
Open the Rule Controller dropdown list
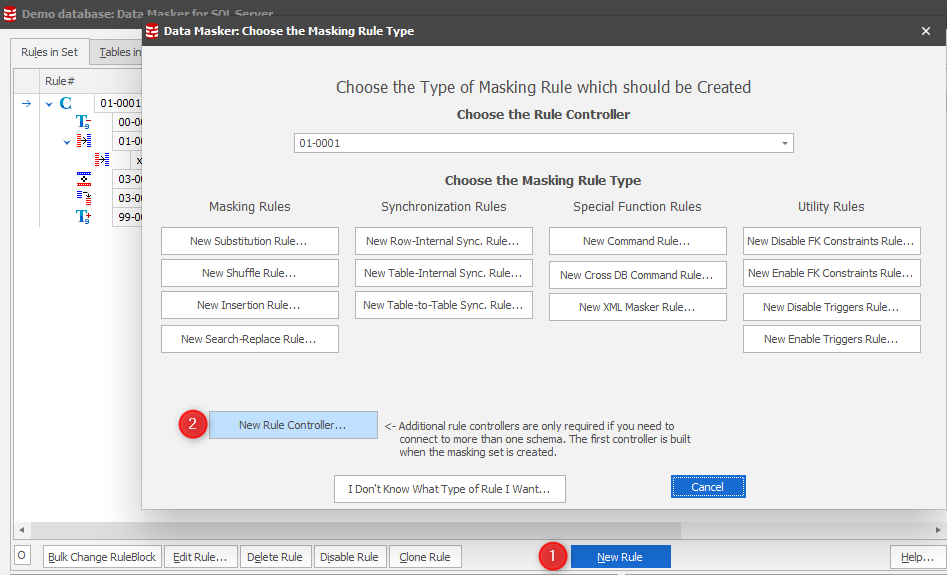point(784,143)
